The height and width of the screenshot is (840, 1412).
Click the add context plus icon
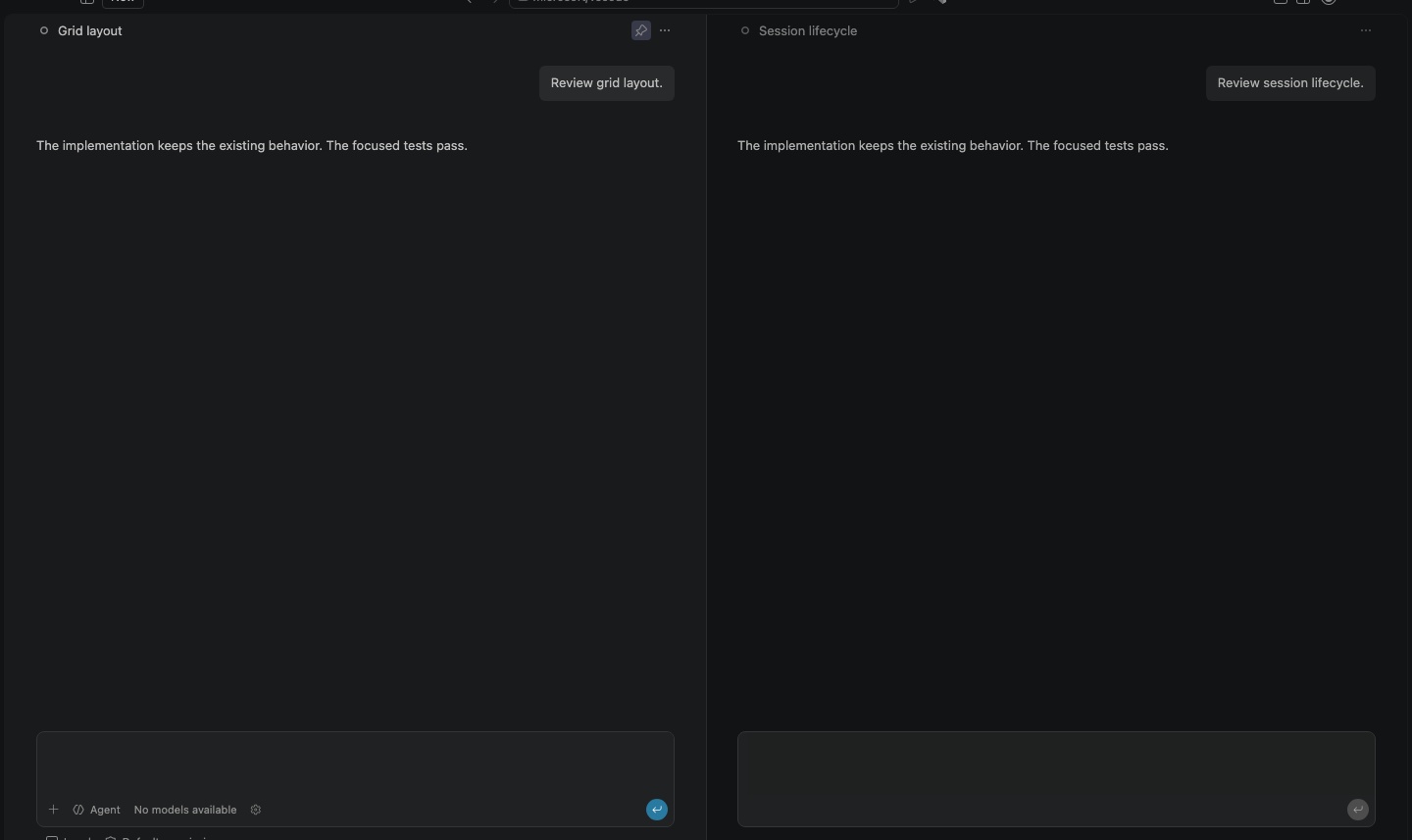coord(54,810)
